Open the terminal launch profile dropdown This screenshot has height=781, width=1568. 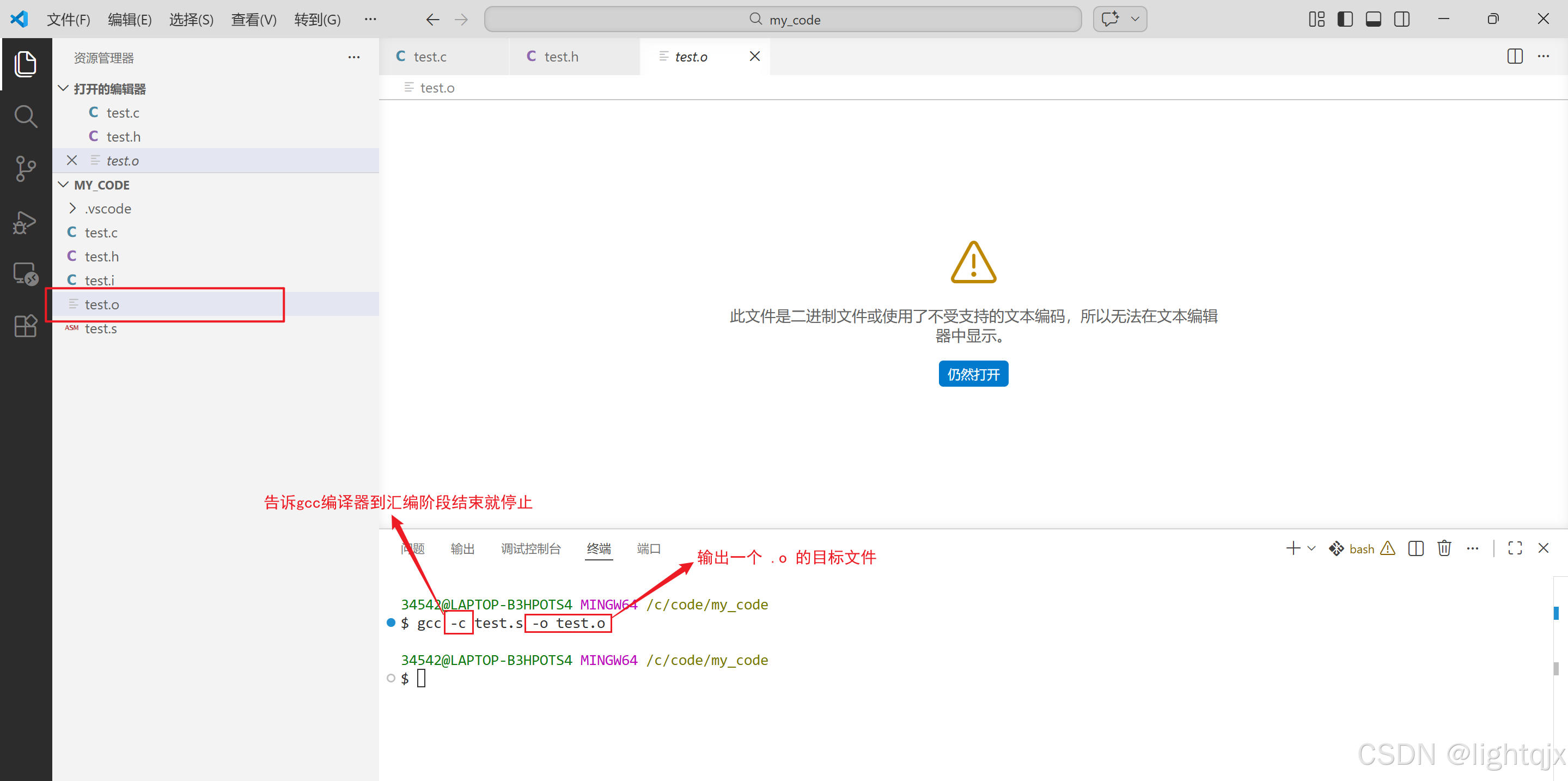[1311, 548]
